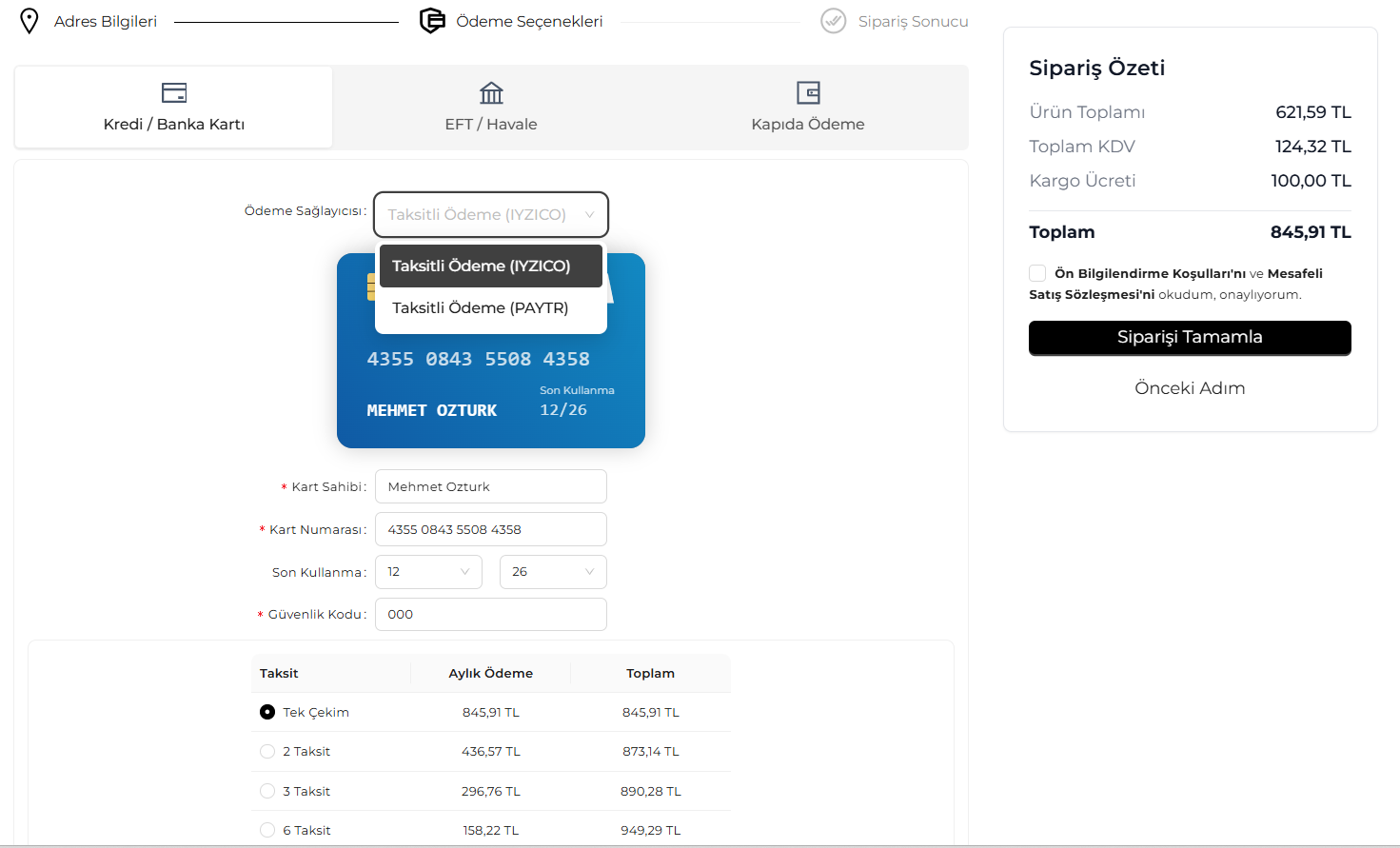The image size is (1400, 848).
Task: Click the Ürün Toplamı value 621,59 TL
Action: 1313,112
